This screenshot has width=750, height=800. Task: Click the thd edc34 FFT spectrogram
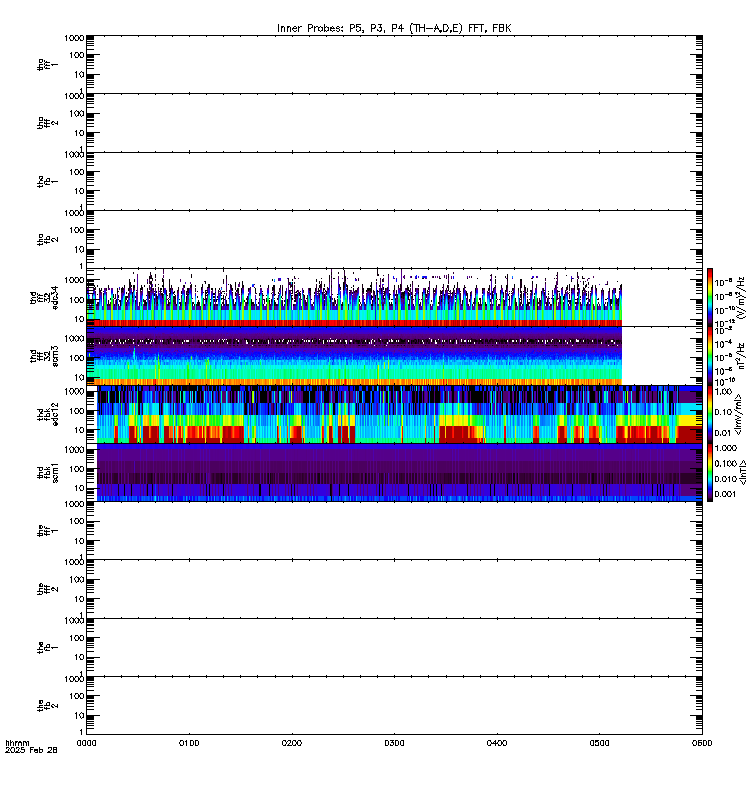pos(354,297)
